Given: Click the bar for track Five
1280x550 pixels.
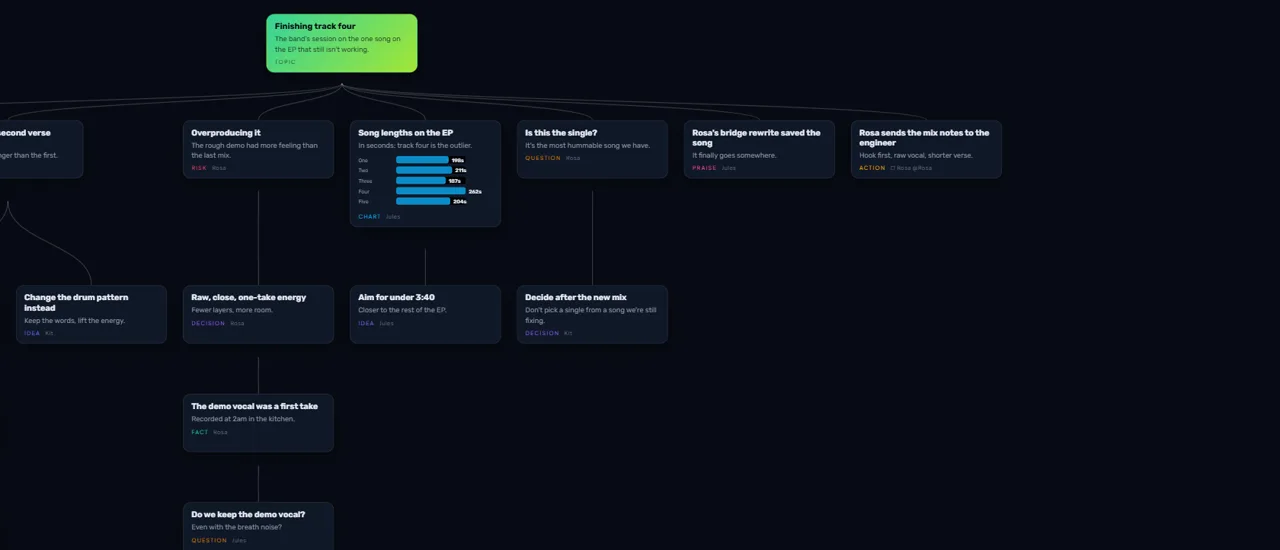Looking at the screenshot, I should pos(423,201).
